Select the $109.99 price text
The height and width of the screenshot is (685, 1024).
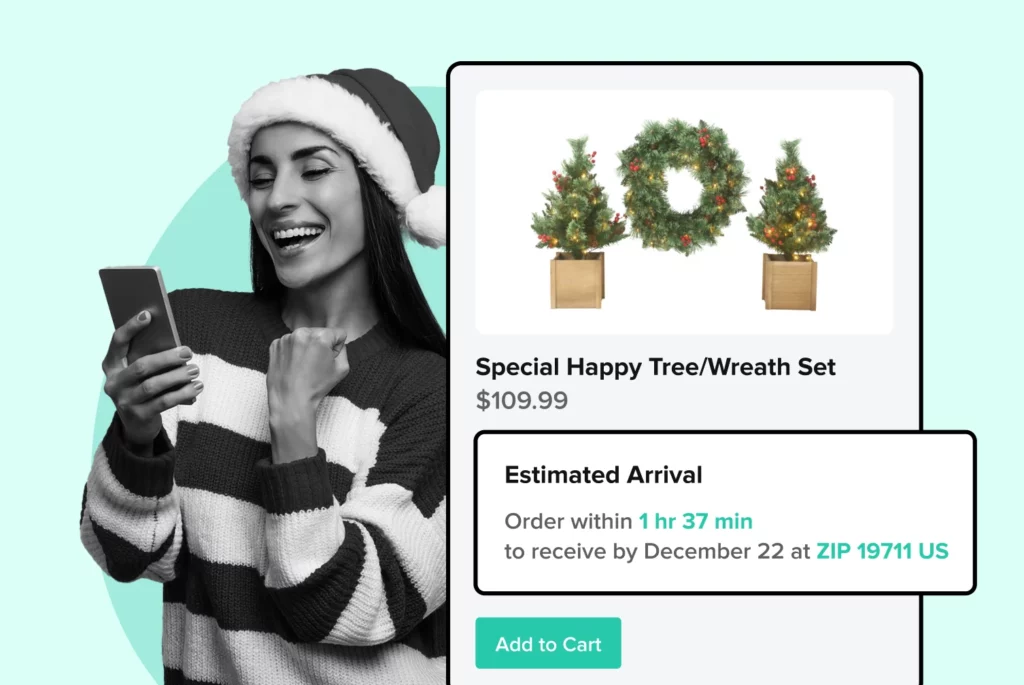pyautogui.click(x=522, y=400)
